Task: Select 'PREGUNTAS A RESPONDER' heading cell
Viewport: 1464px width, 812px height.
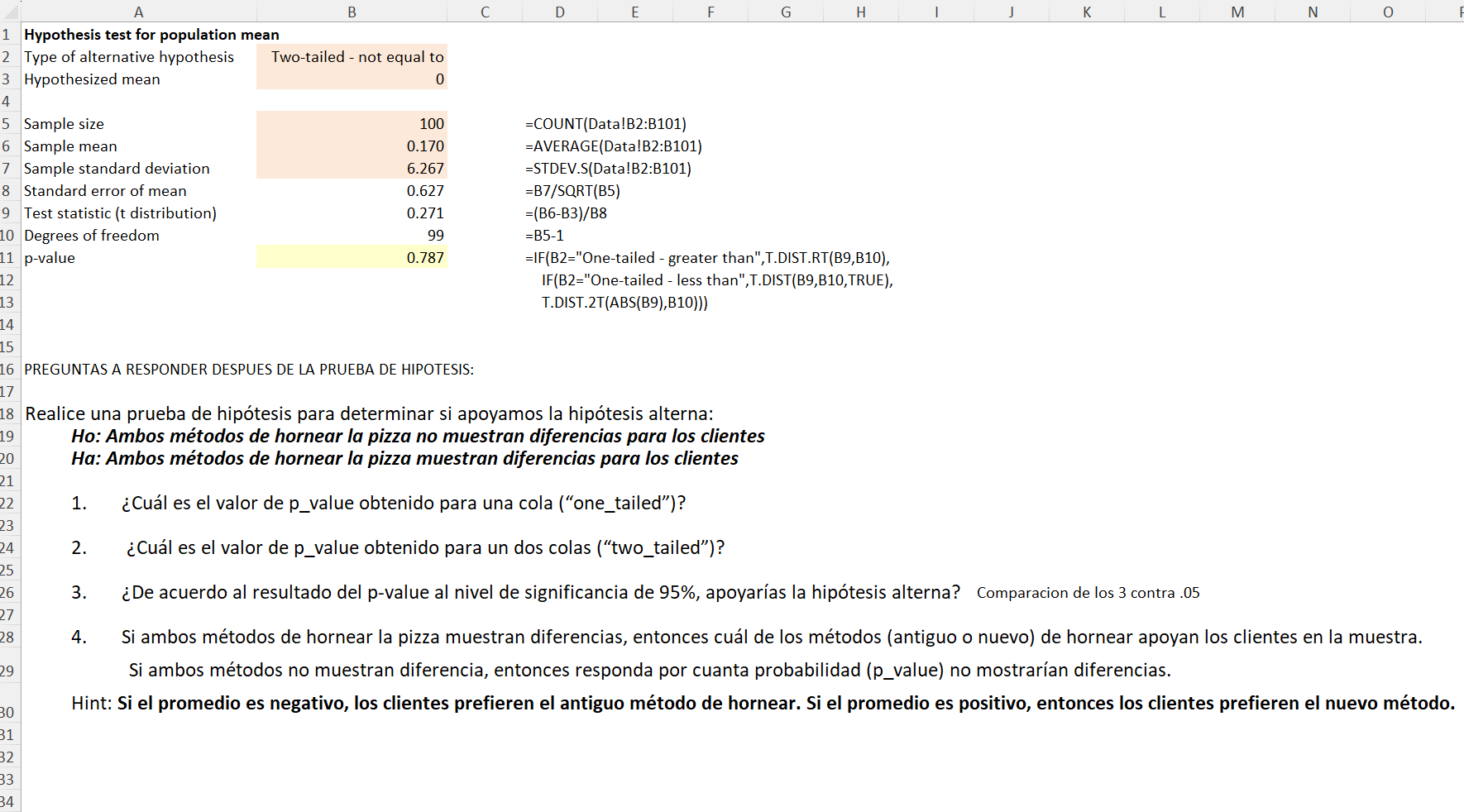Action: pos(249,370)
